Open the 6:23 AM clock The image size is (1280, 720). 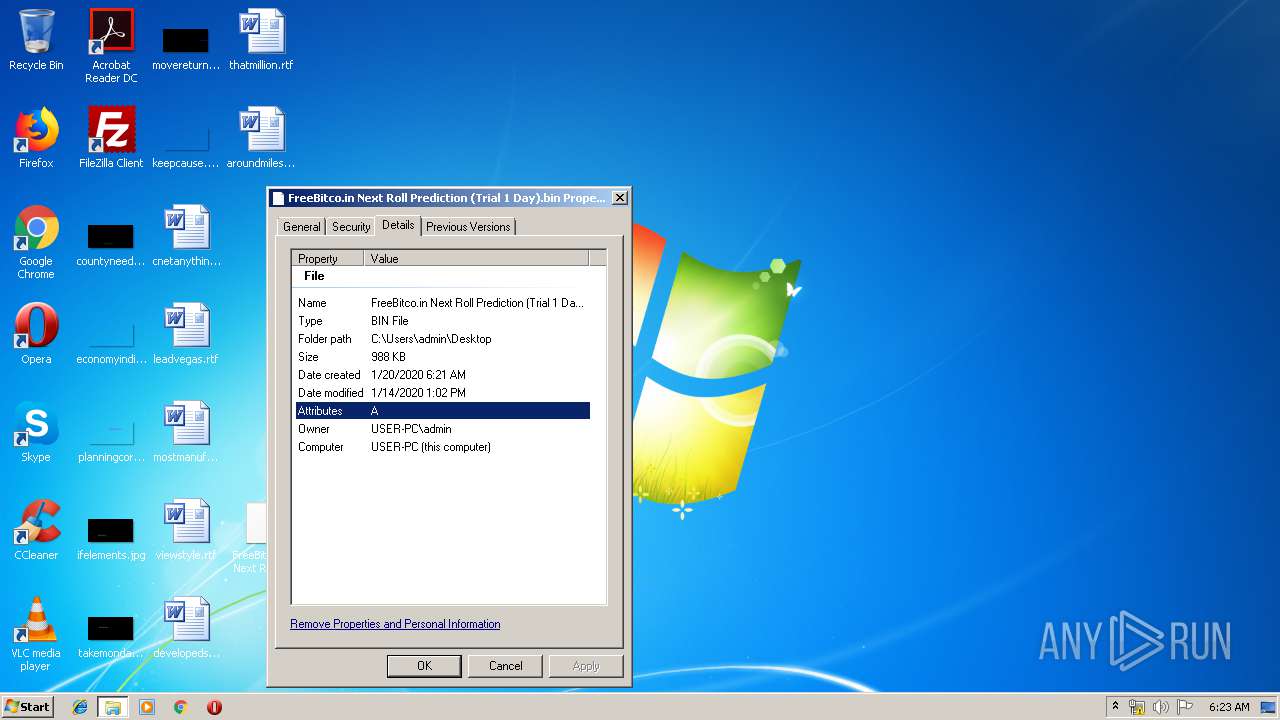pos(1229,707)
